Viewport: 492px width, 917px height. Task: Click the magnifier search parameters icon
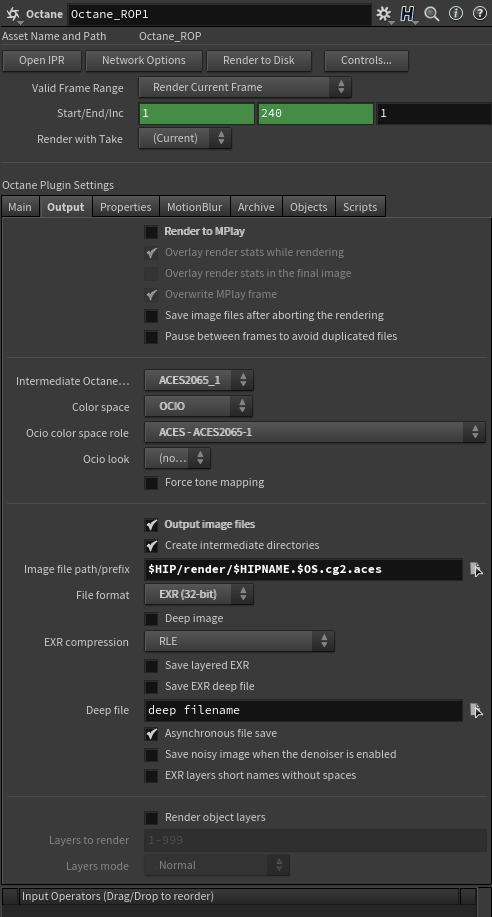click(432, 13)
